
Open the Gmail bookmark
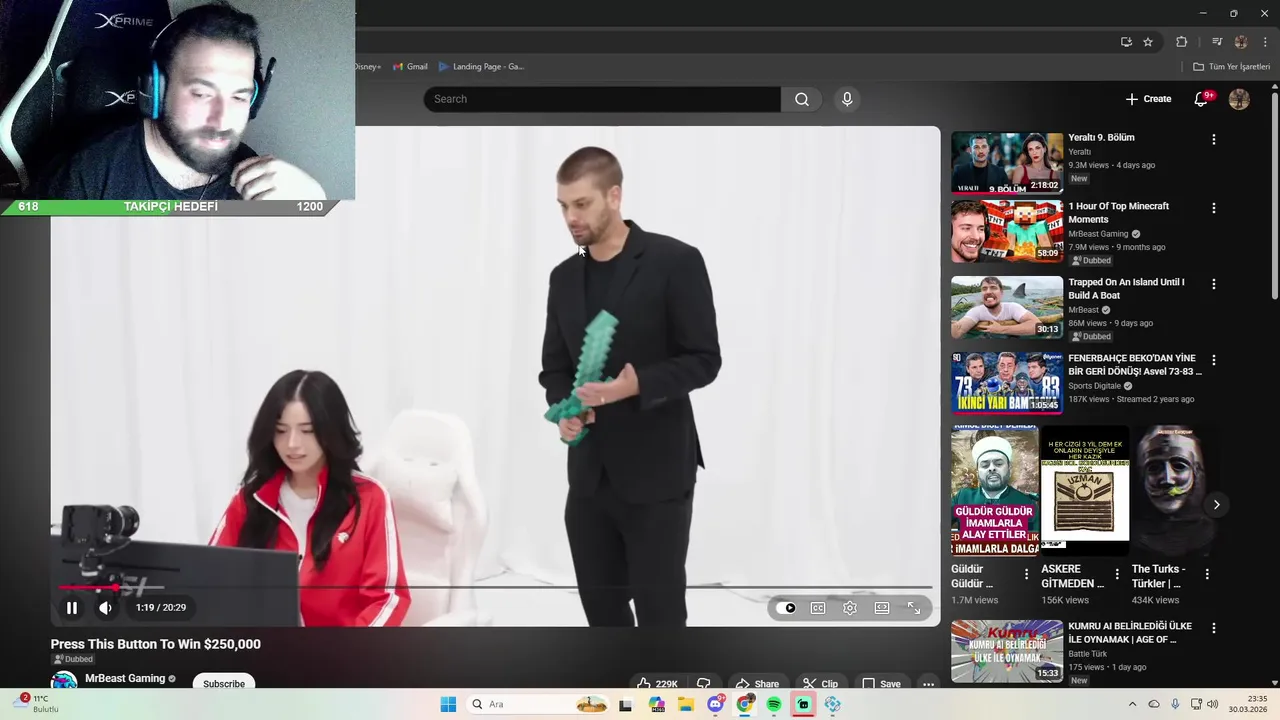[x=410, y=67]
